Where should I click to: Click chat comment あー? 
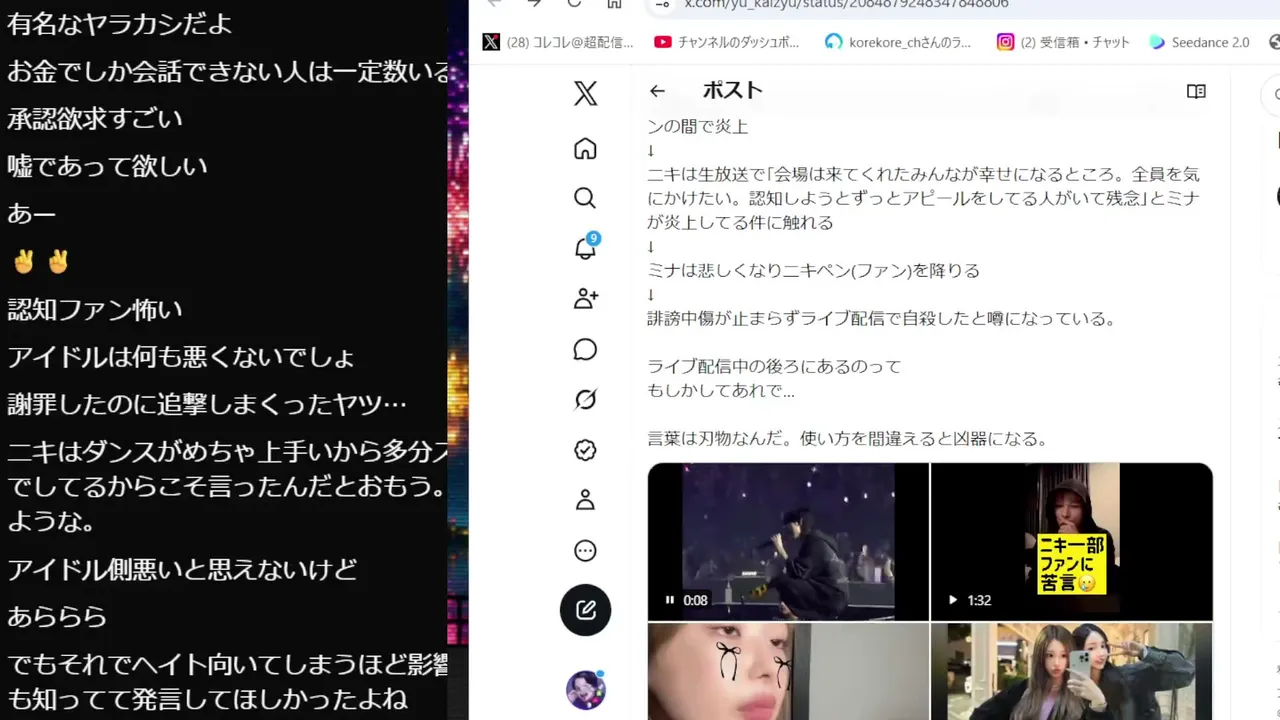tap(32, 214)
